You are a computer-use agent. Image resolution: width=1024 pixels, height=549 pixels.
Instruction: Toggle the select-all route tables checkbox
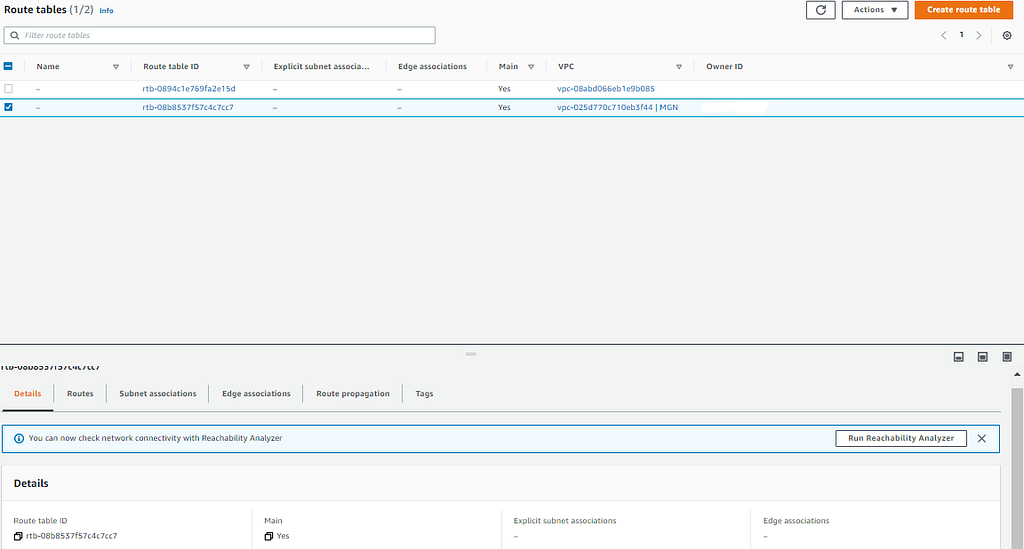[x=8, y=66]
